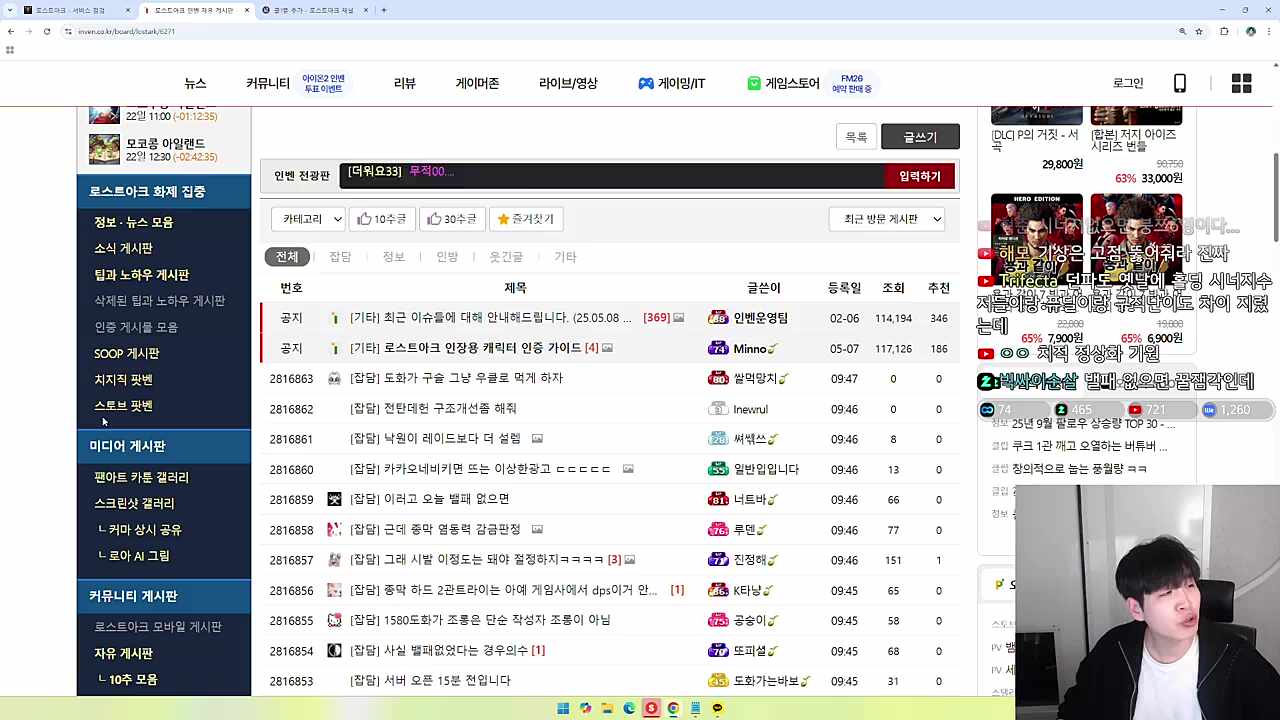Screen dimensions: 1280x720
Task: Click the 목록 list button
Action: coord(856,137)
